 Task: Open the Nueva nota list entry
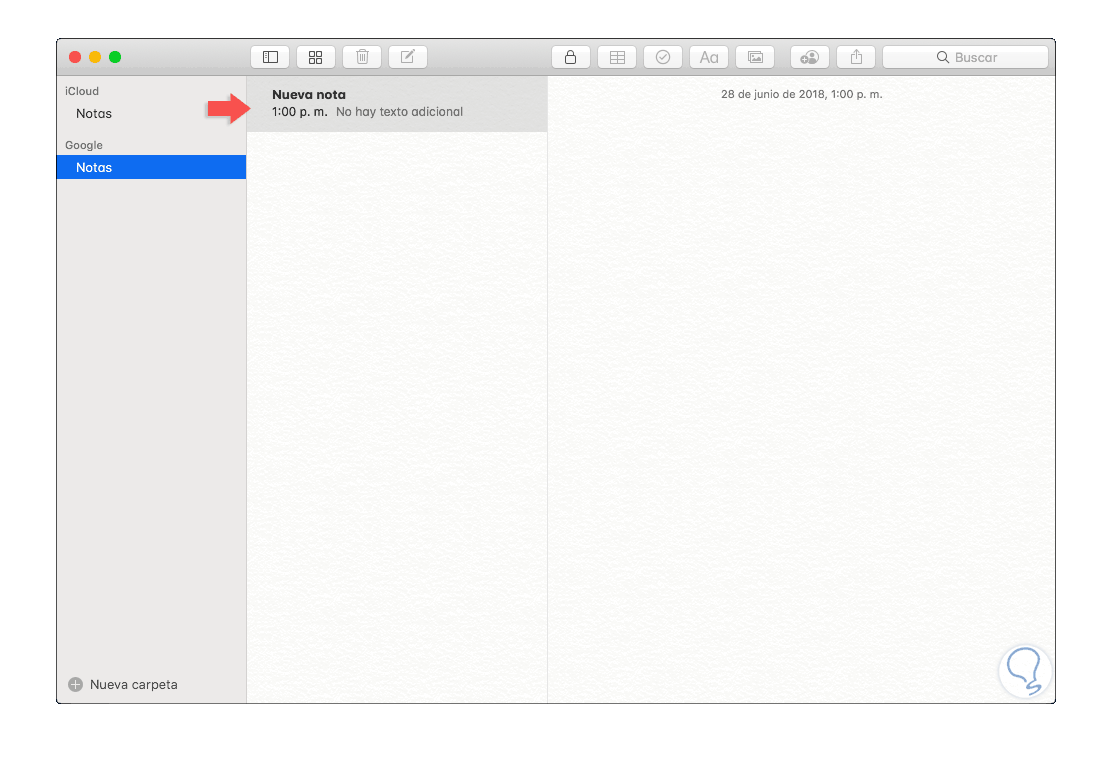[x=397, y=104]
